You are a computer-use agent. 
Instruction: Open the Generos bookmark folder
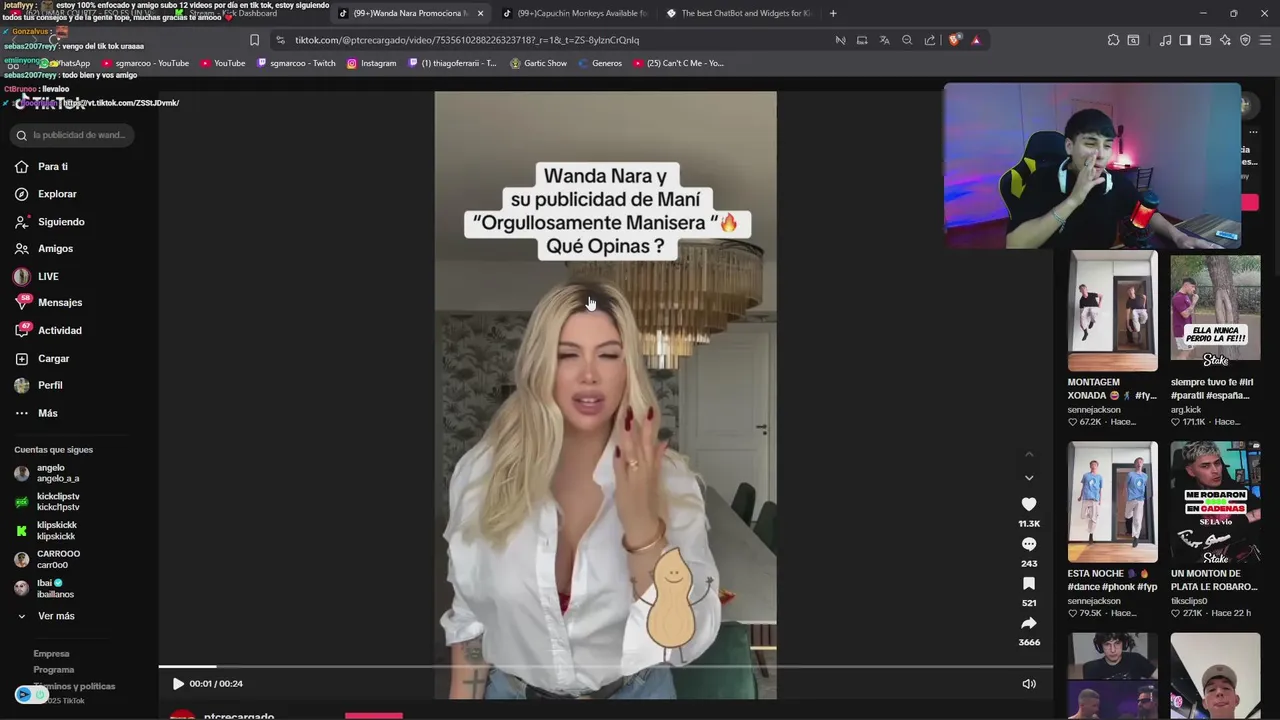click(600, 63)
